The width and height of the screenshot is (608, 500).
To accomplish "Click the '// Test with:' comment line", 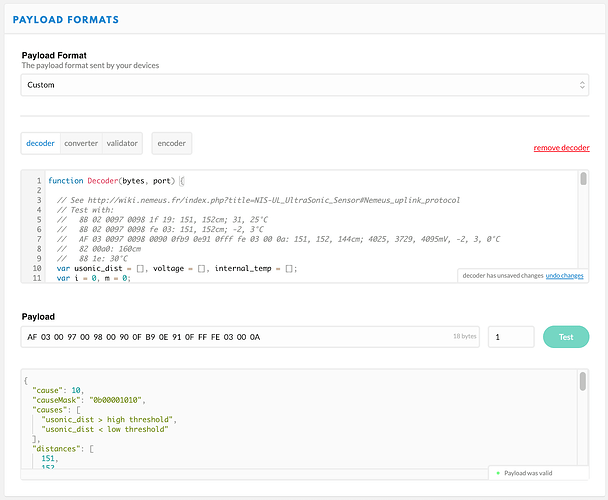I will click(x=85, y=210).
